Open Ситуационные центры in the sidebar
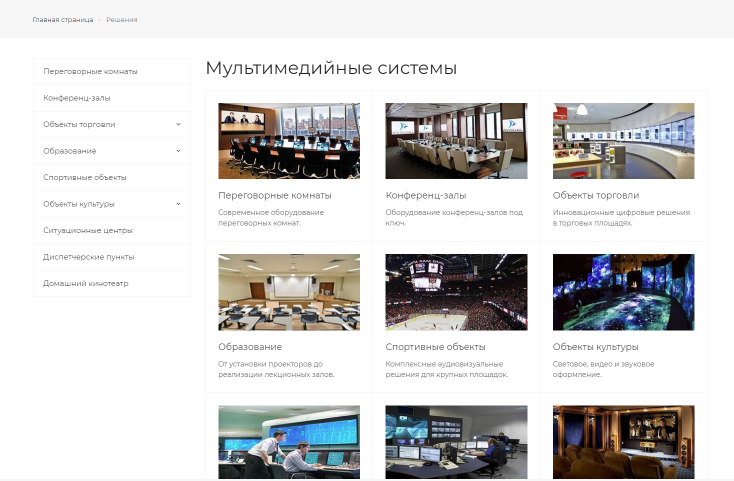The image size is (734, 481). pyautogui.click(x=112, y=230)
